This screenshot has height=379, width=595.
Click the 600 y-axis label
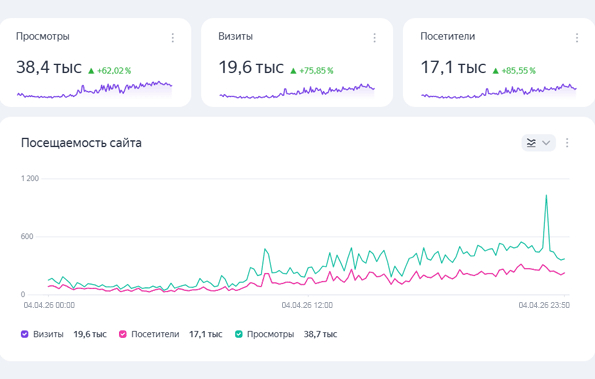(x=27, y=236)
